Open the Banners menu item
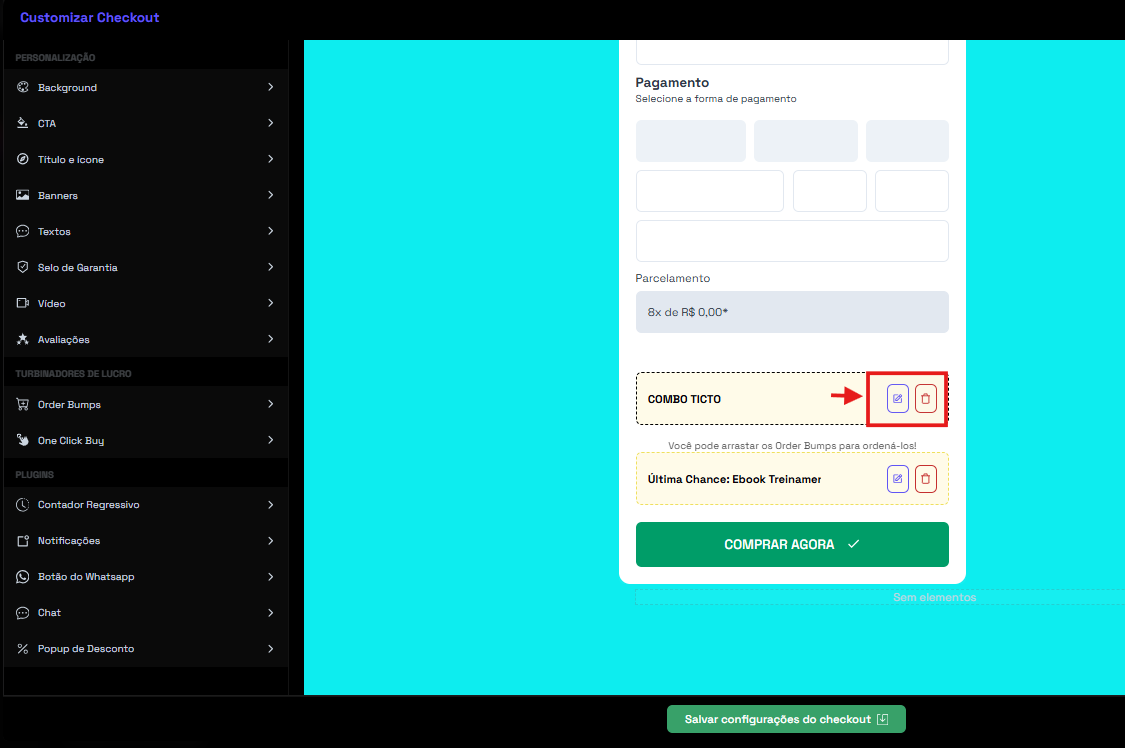Image resolution: width=1125 pixels, height=748 pixels. pos(58,196)
